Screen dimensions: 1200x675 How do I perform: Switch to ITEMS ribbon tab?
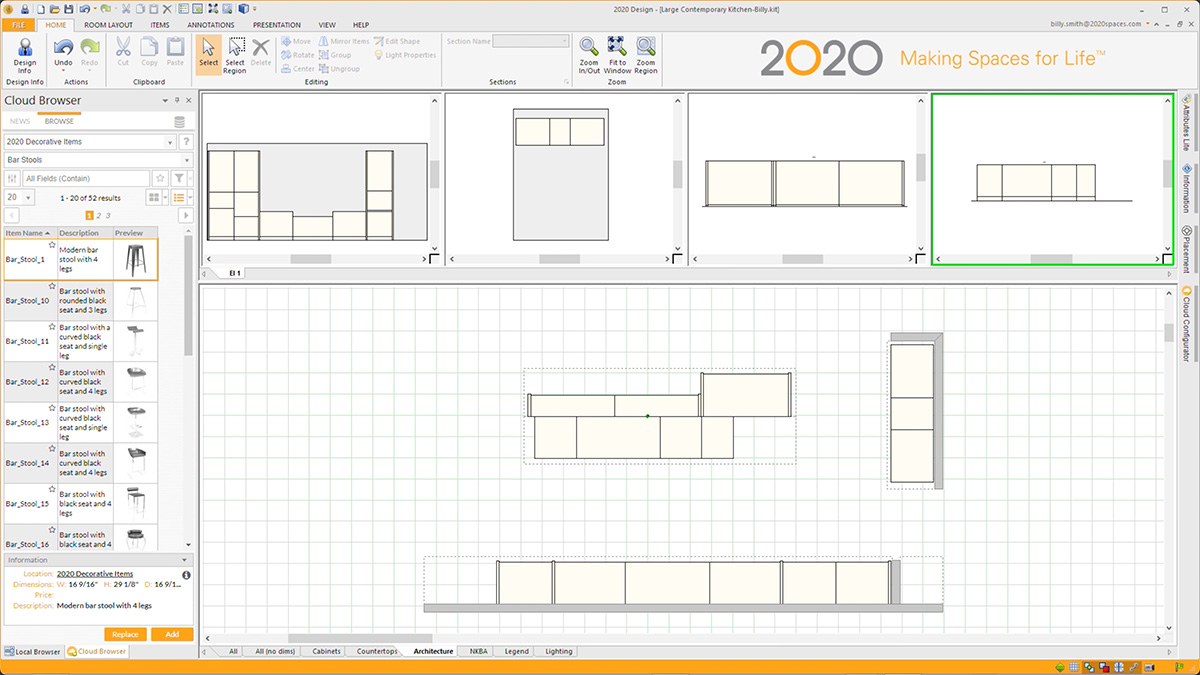pos(160,24)
